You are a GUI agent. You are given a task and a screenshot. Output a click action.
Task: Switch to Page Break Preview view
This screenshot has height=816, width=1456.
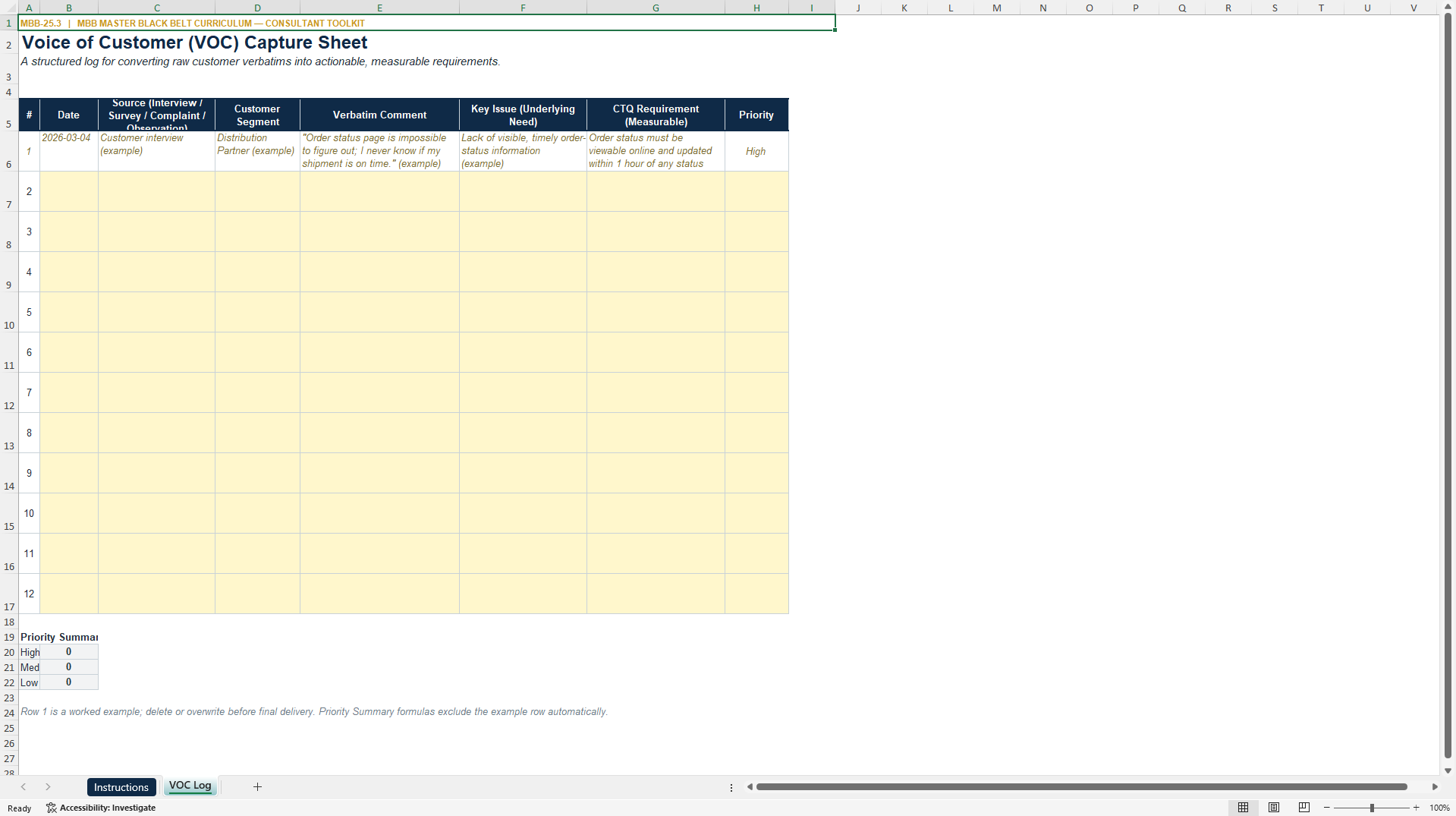[1304, 808]
